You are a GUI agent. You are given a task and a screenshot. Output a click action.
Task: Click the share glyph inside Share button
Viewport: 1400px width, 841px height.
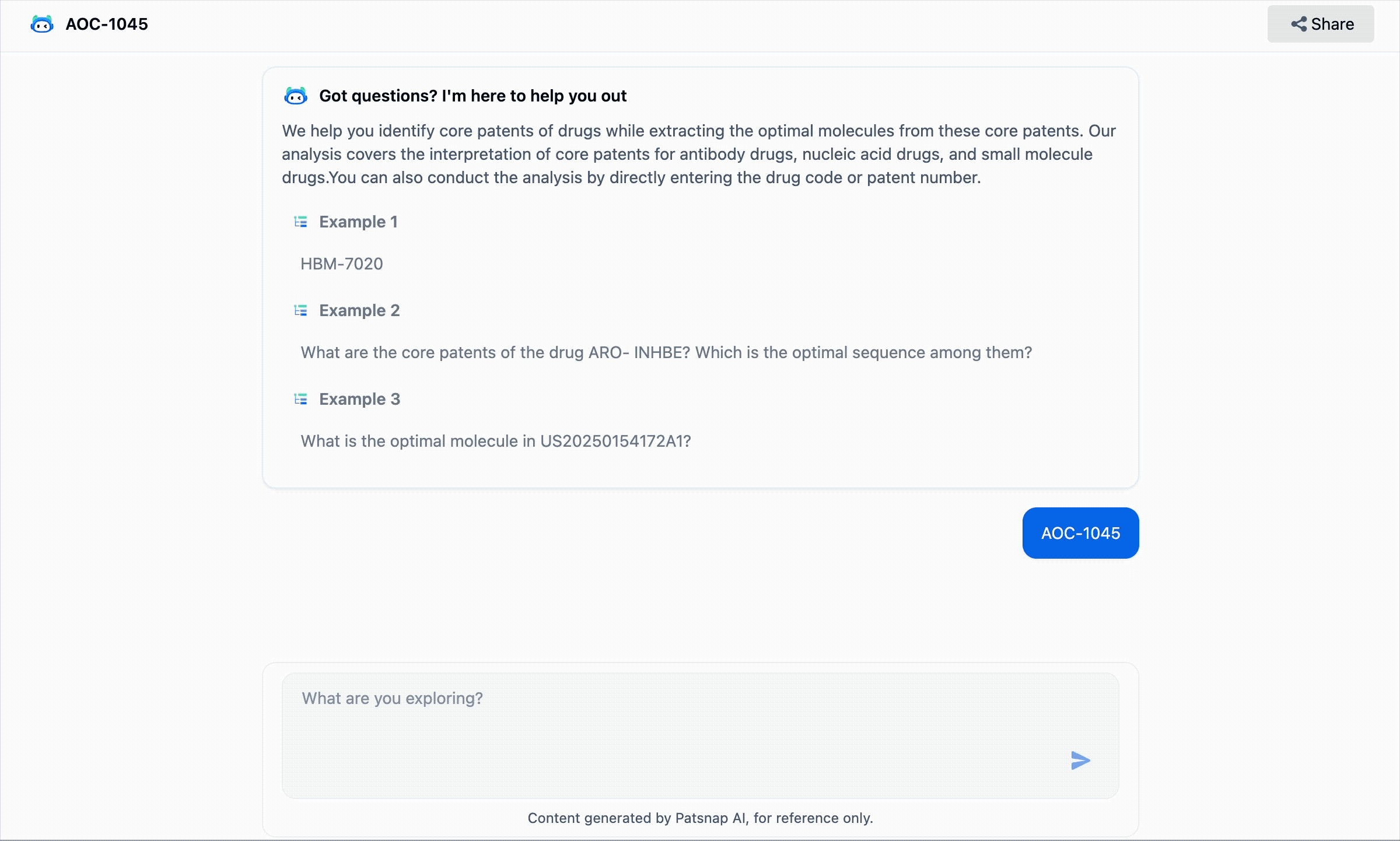(1298, 24)
